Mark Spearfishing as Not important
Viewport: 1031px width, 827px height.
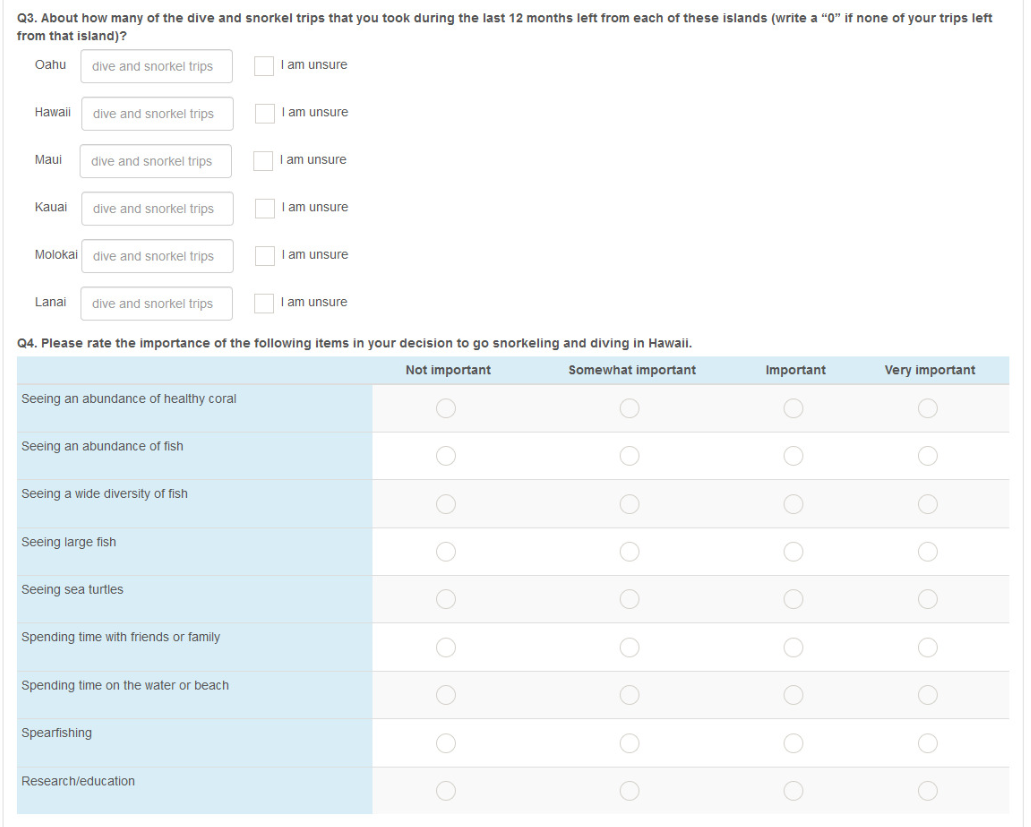(446, 743)
